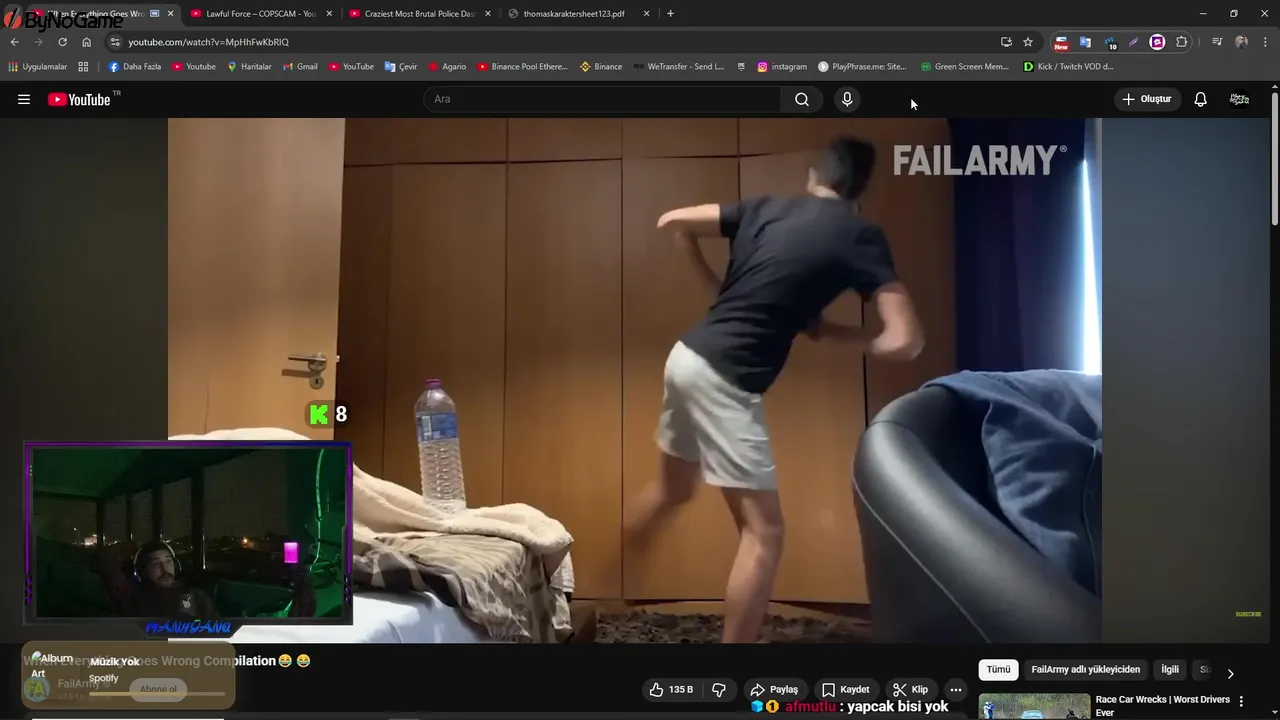Image resolution: width=1280 pixels, height=720 pixels.
Task: Close the thomaskaraktersheet123.pdf tab
Action: point(646,14)
